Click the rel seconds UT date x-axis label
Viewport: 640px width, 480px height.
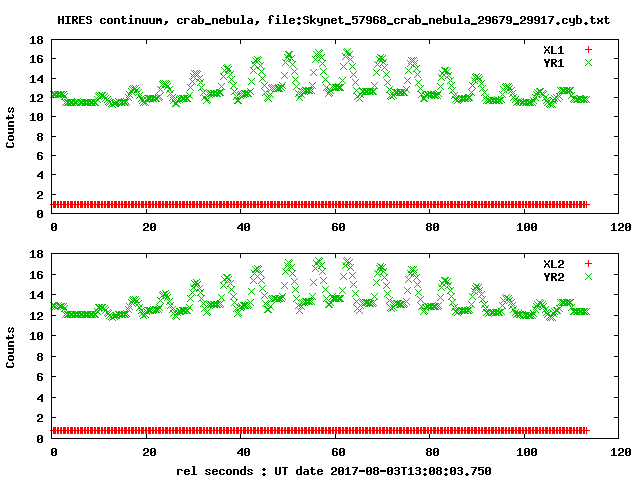pyautogui.click(x=333, y=471)
